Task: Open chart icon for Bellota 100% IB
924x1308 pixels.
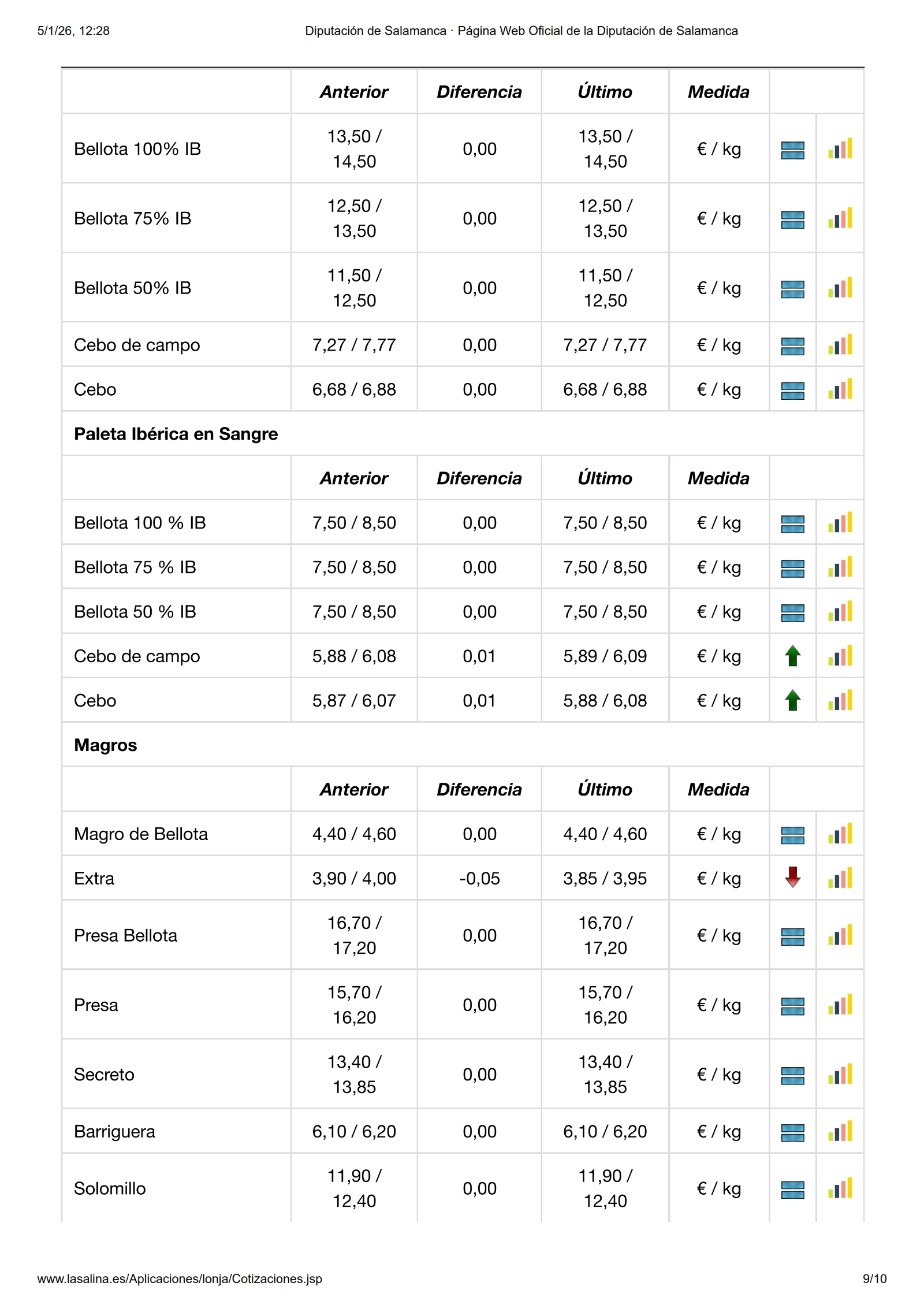Action: (840, 149)
